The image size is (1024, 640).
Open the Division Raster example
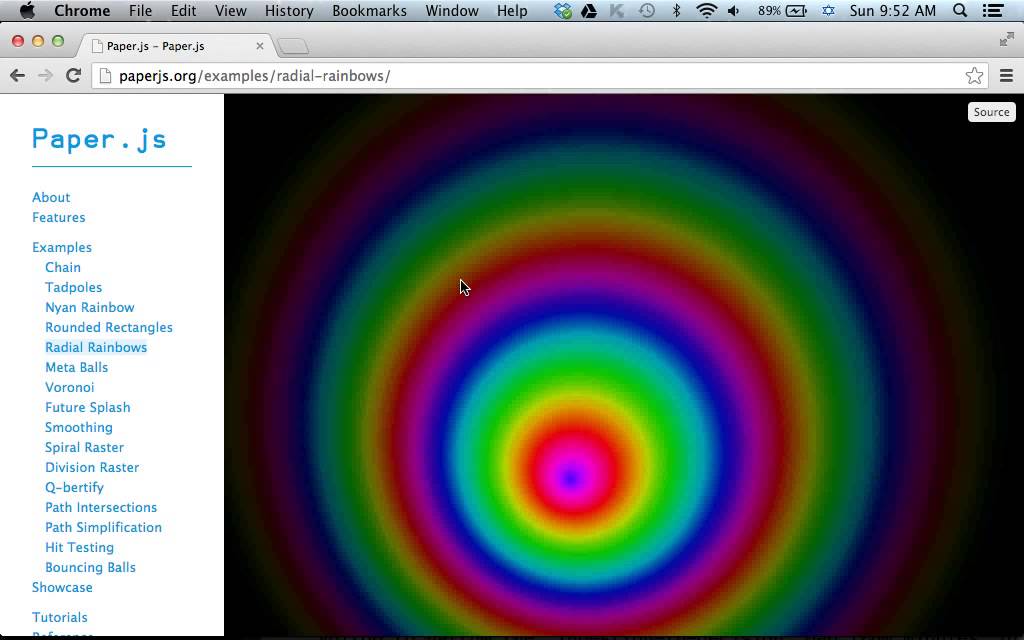(x=92, y=468)
